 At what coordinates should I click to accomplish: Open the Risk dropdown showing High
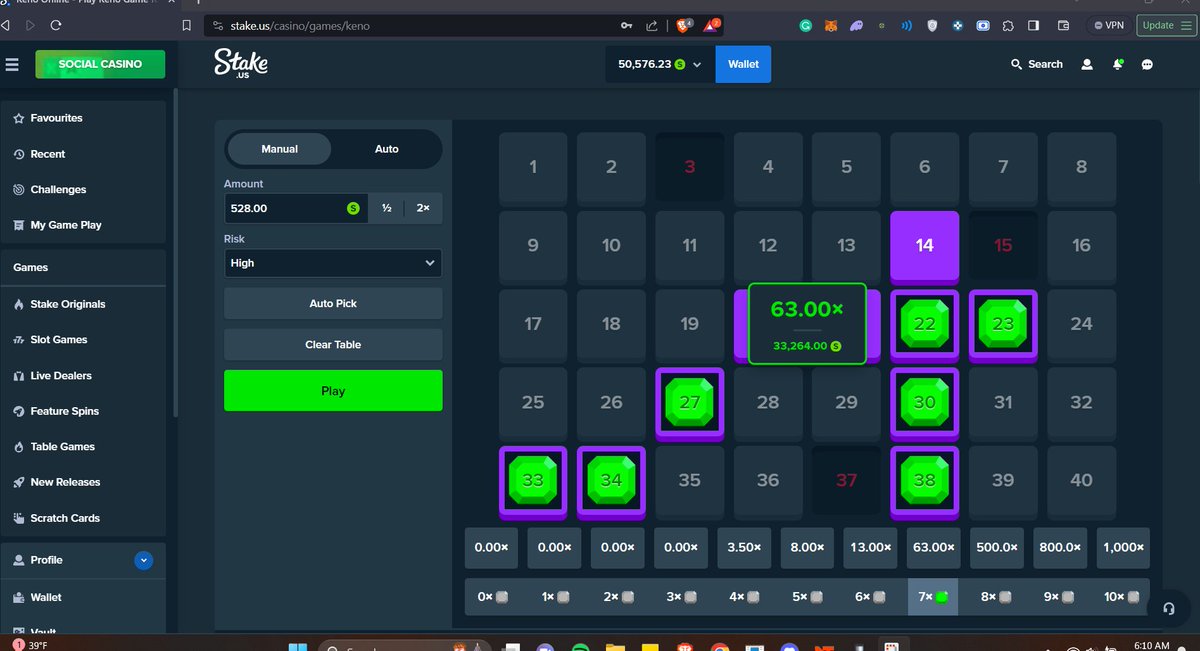point(333,263)
